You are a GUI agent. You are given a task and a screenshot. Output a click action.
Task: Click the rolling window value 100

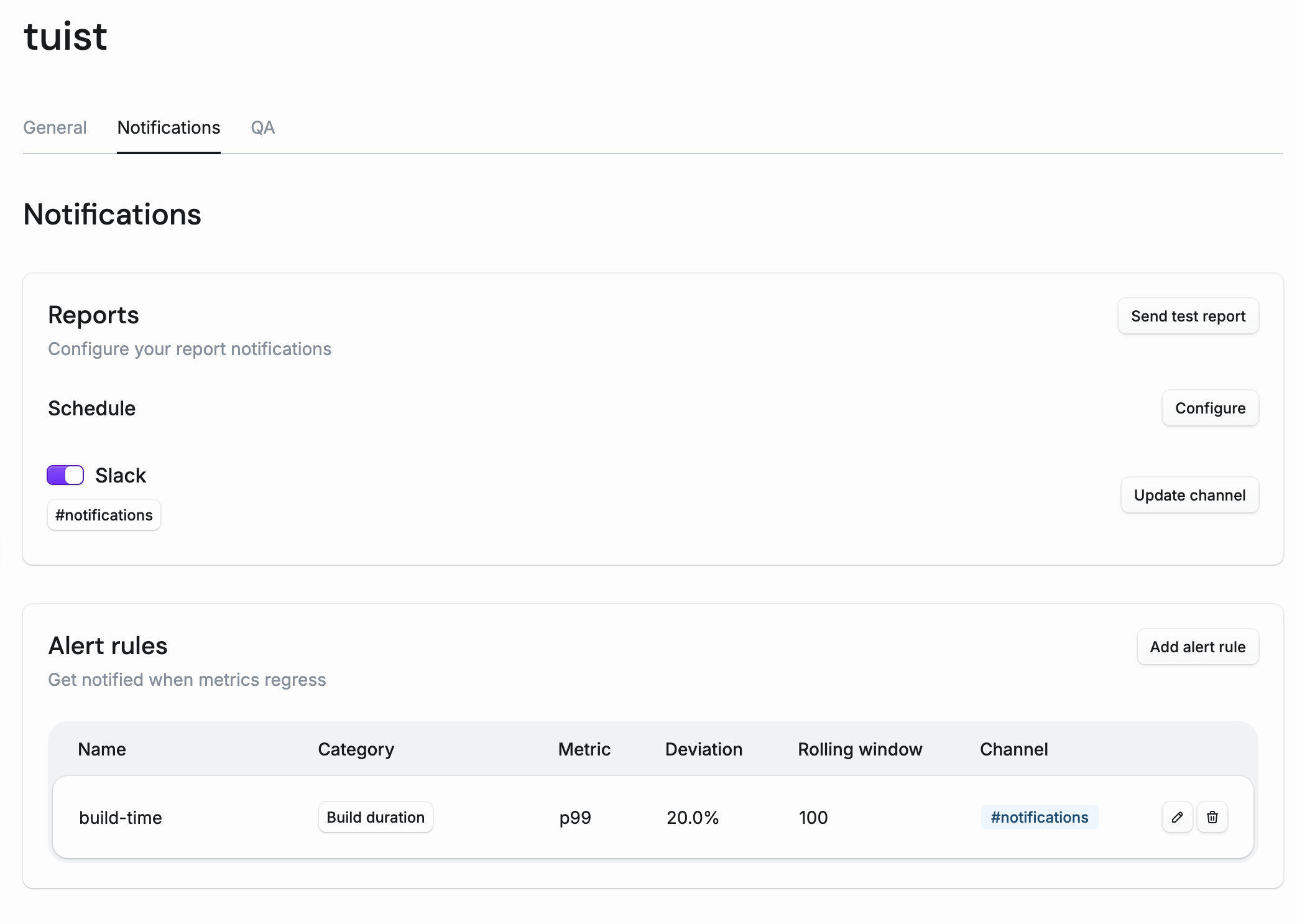point(813,817)
